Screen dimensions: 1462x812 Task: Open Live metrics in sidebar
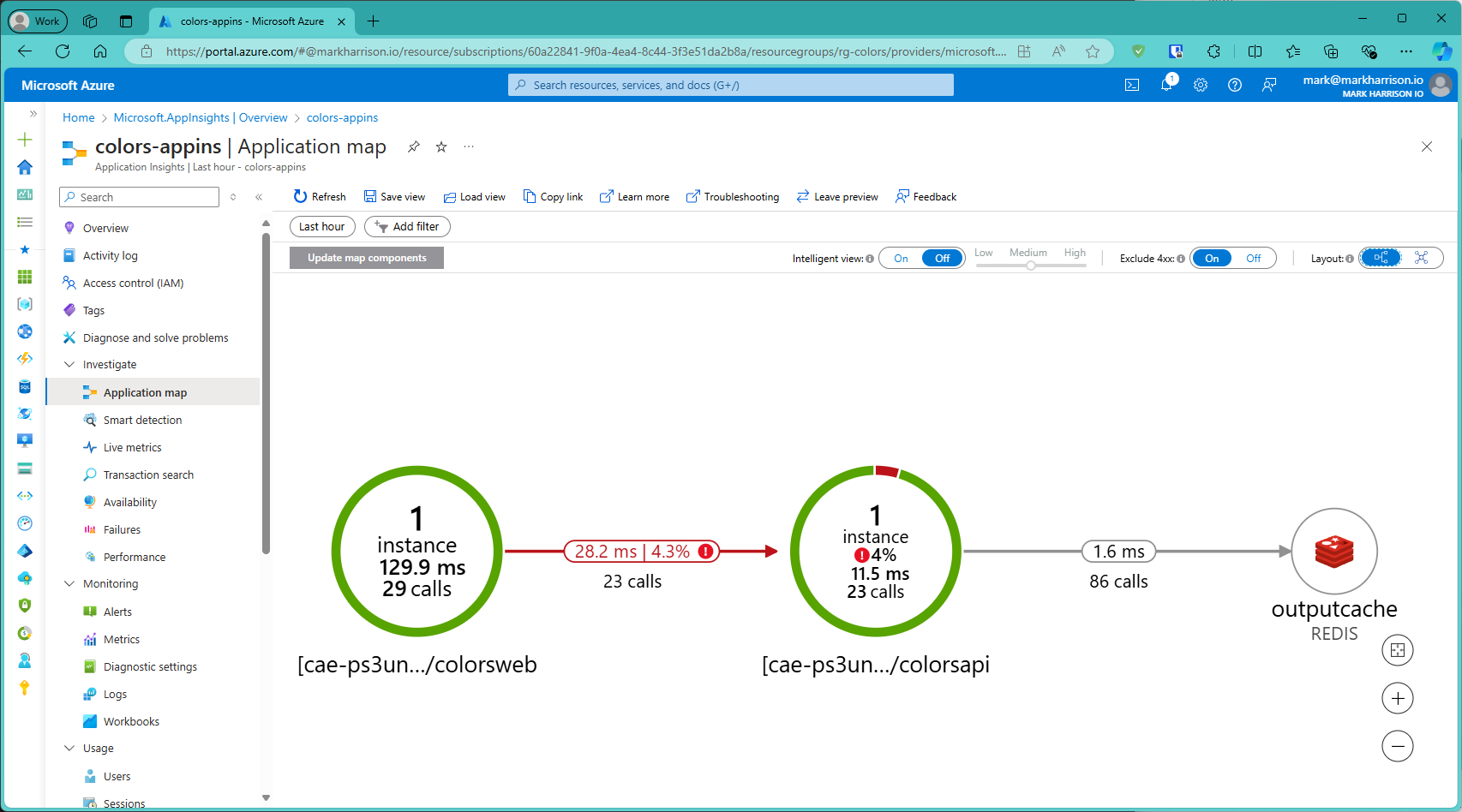tap(132, 447)
